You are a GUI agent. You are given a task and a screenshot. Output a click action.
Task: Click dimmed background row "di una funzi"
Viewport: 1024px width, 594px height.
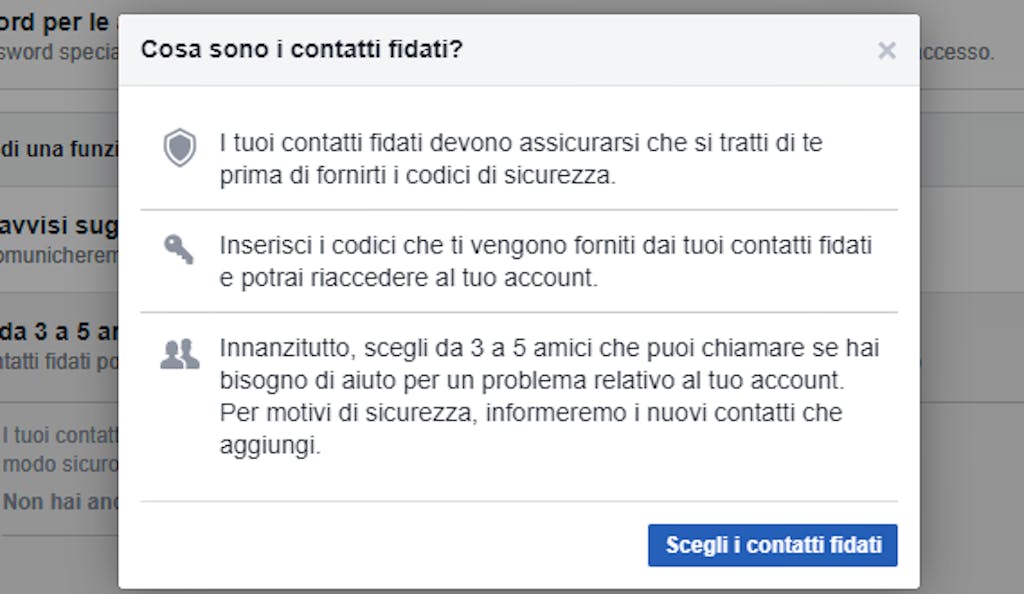click(59, 149)
